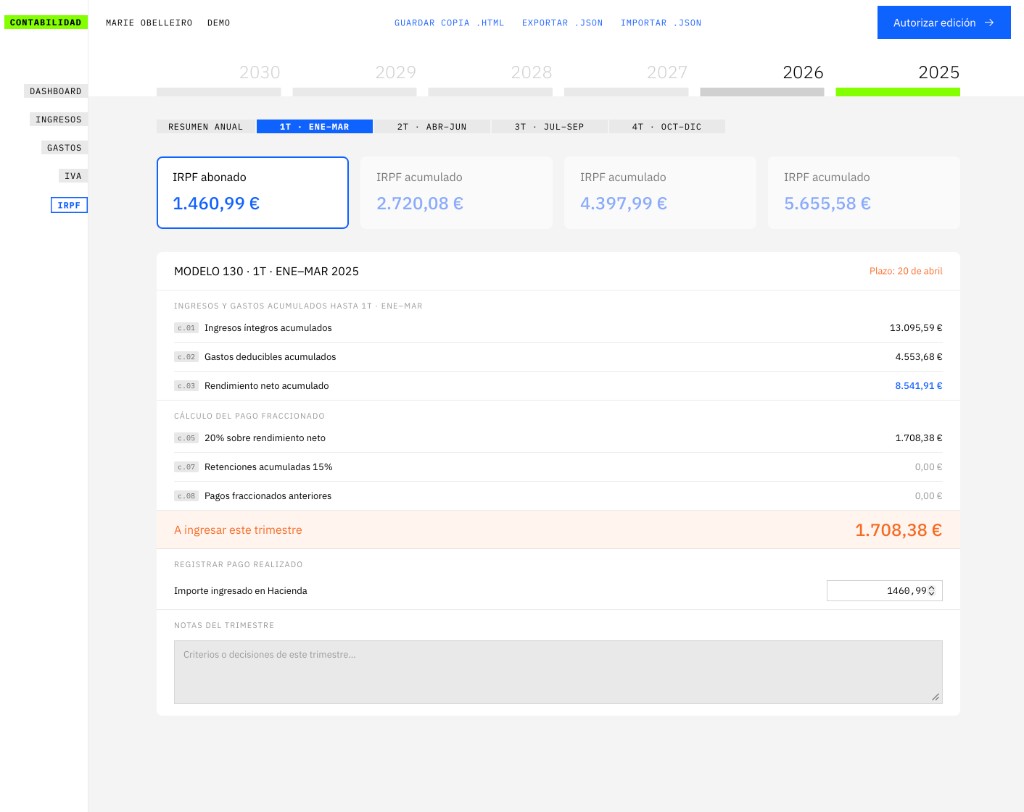Open the IVA section
1024x812 pixels.
coord(72,176)
